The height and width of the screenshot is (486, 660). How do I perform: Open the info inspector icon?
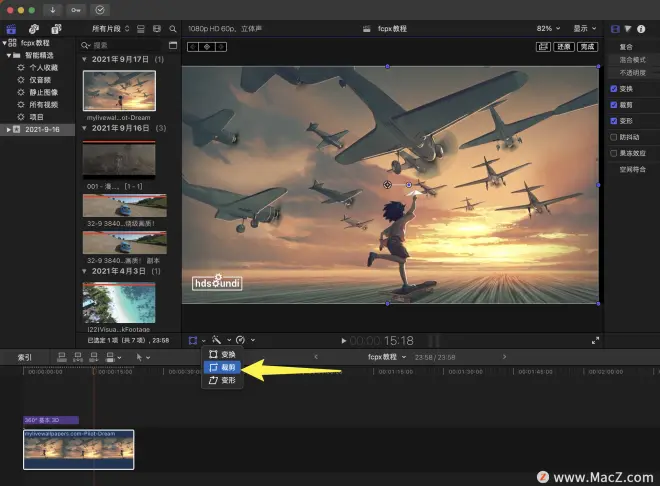click(x=641, y=29)
